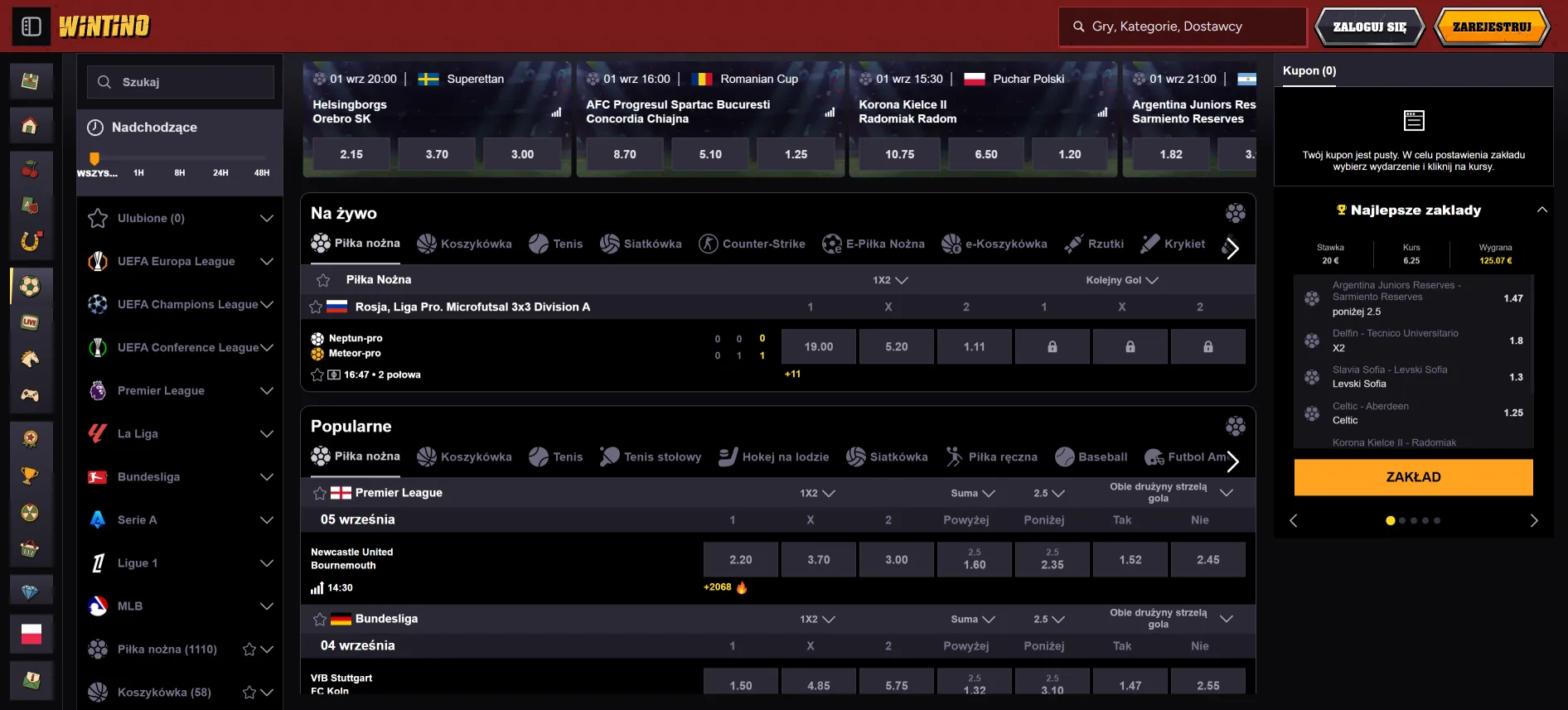Open the horse racing icon in left rail
The width and height of the screenshot is (1568, 710).
[31, 359]
